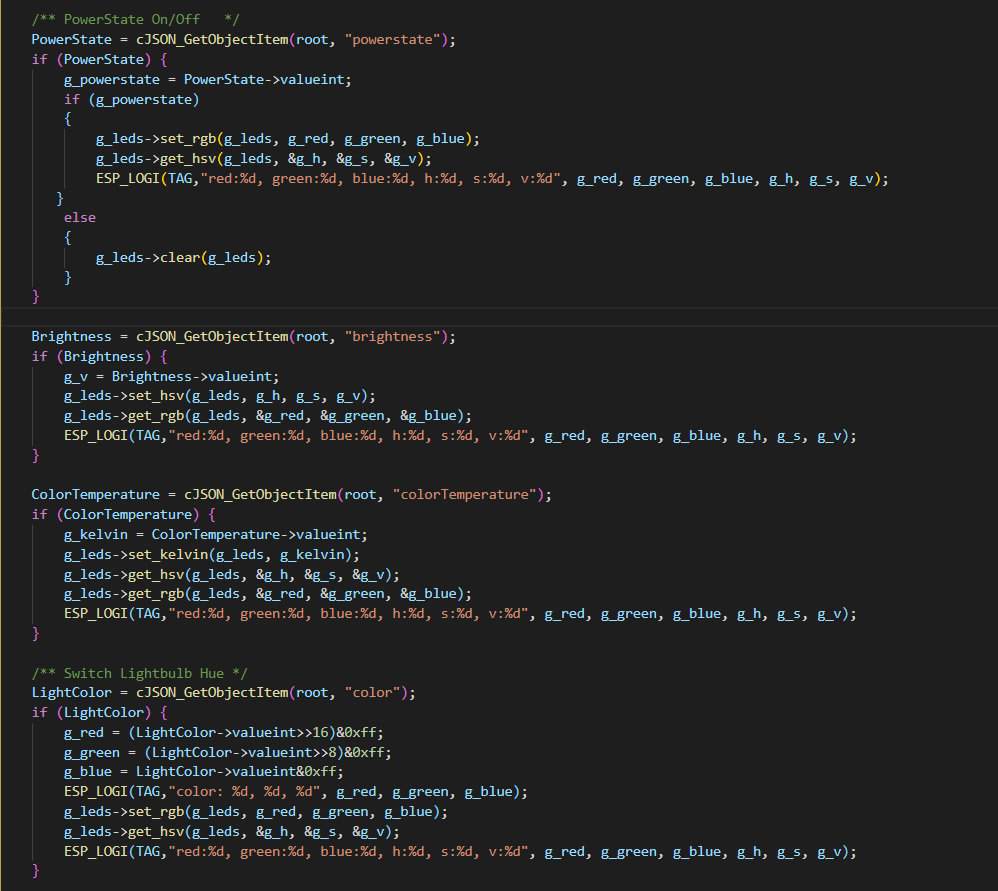Viewport: 998px width, 891px height.
Task: Click the "Switch Lightbulb Hue" comment
Action: tap(139, 673)
